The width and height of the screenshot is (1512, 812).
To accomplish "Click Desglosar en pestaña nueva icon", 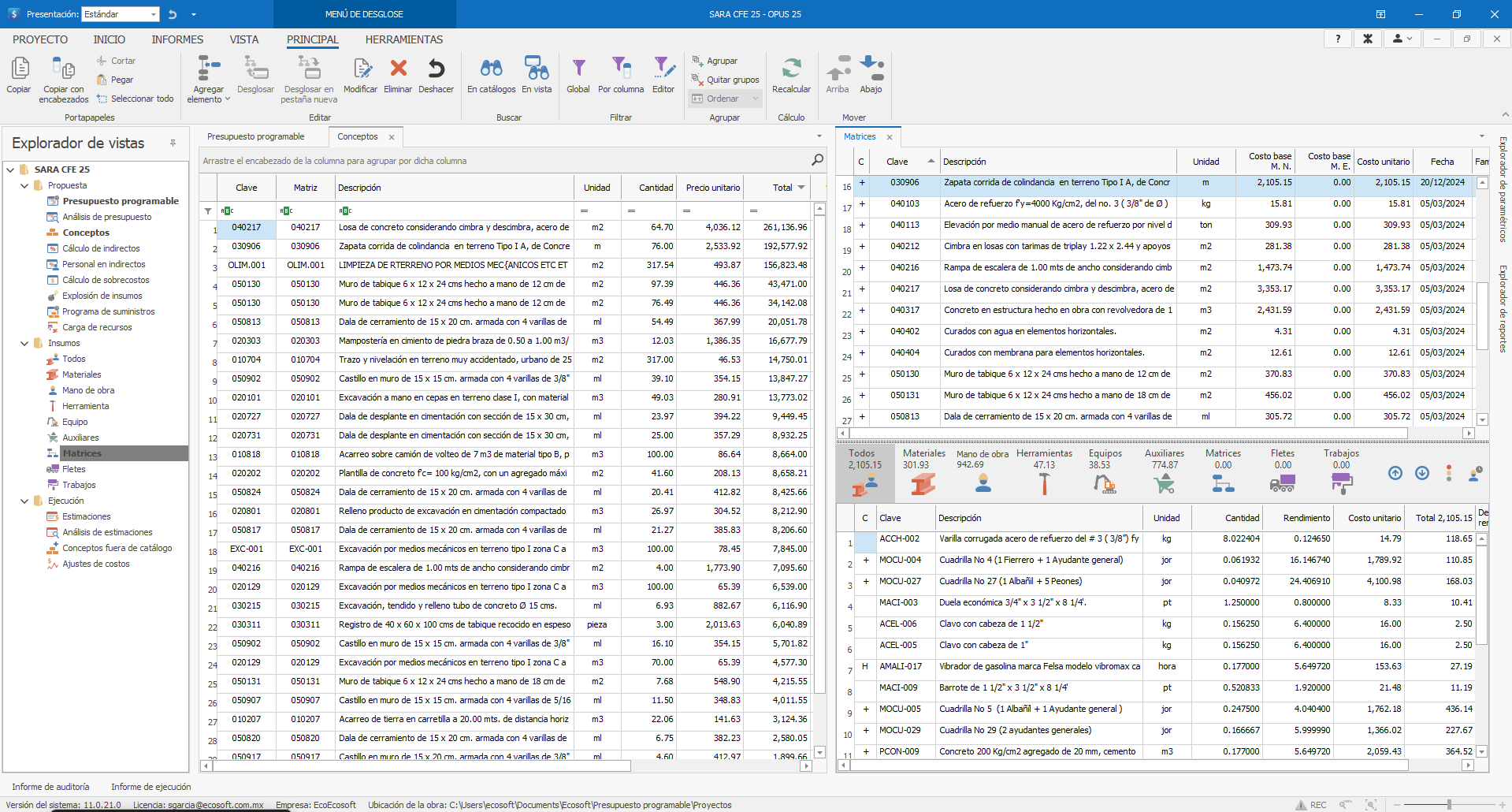I will coord(308,69).
